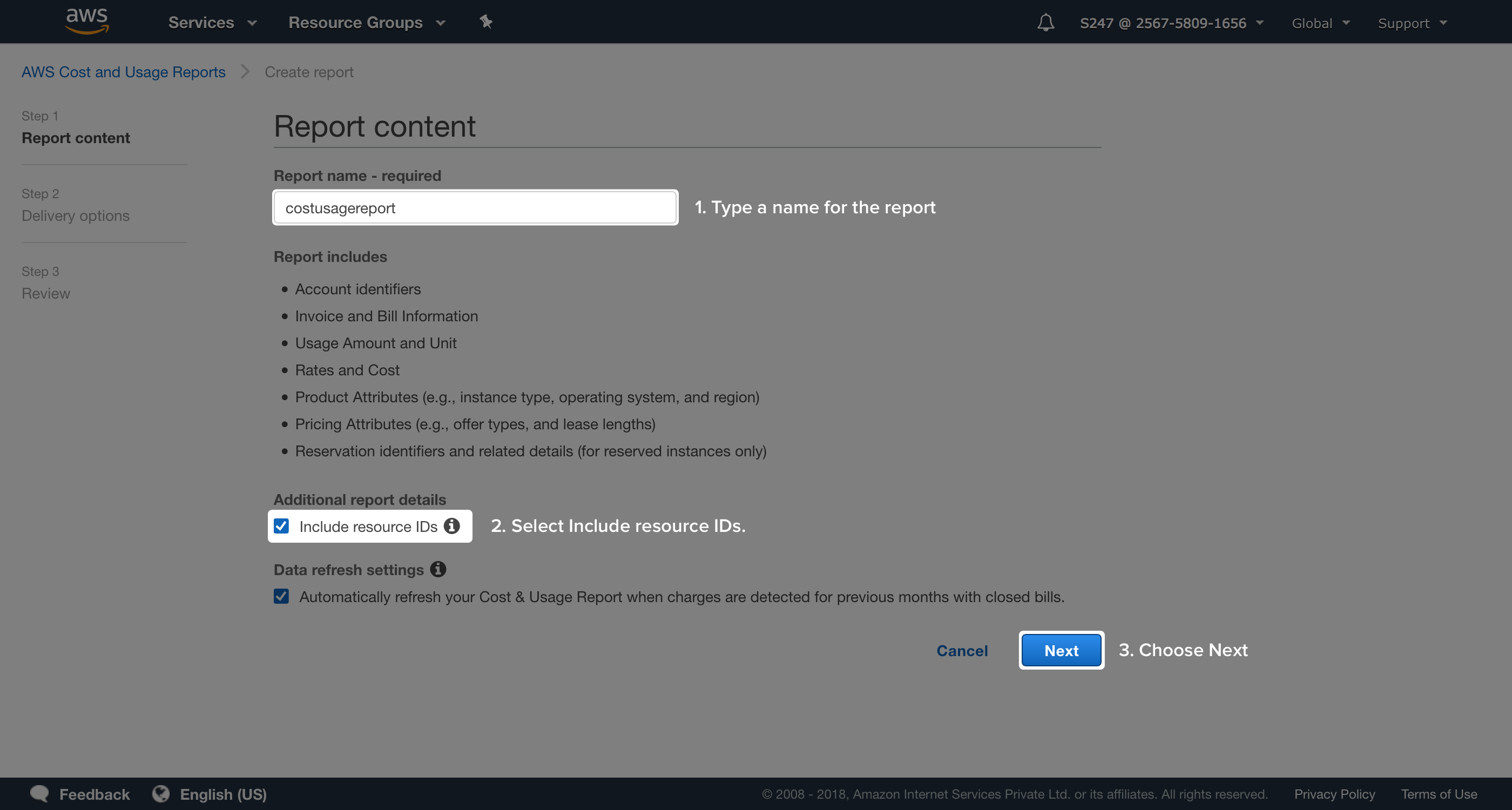This screenshot has height=810, width=1512.
Task: Click the breadcrumb separator arrow icon
Action: [245, 72]
